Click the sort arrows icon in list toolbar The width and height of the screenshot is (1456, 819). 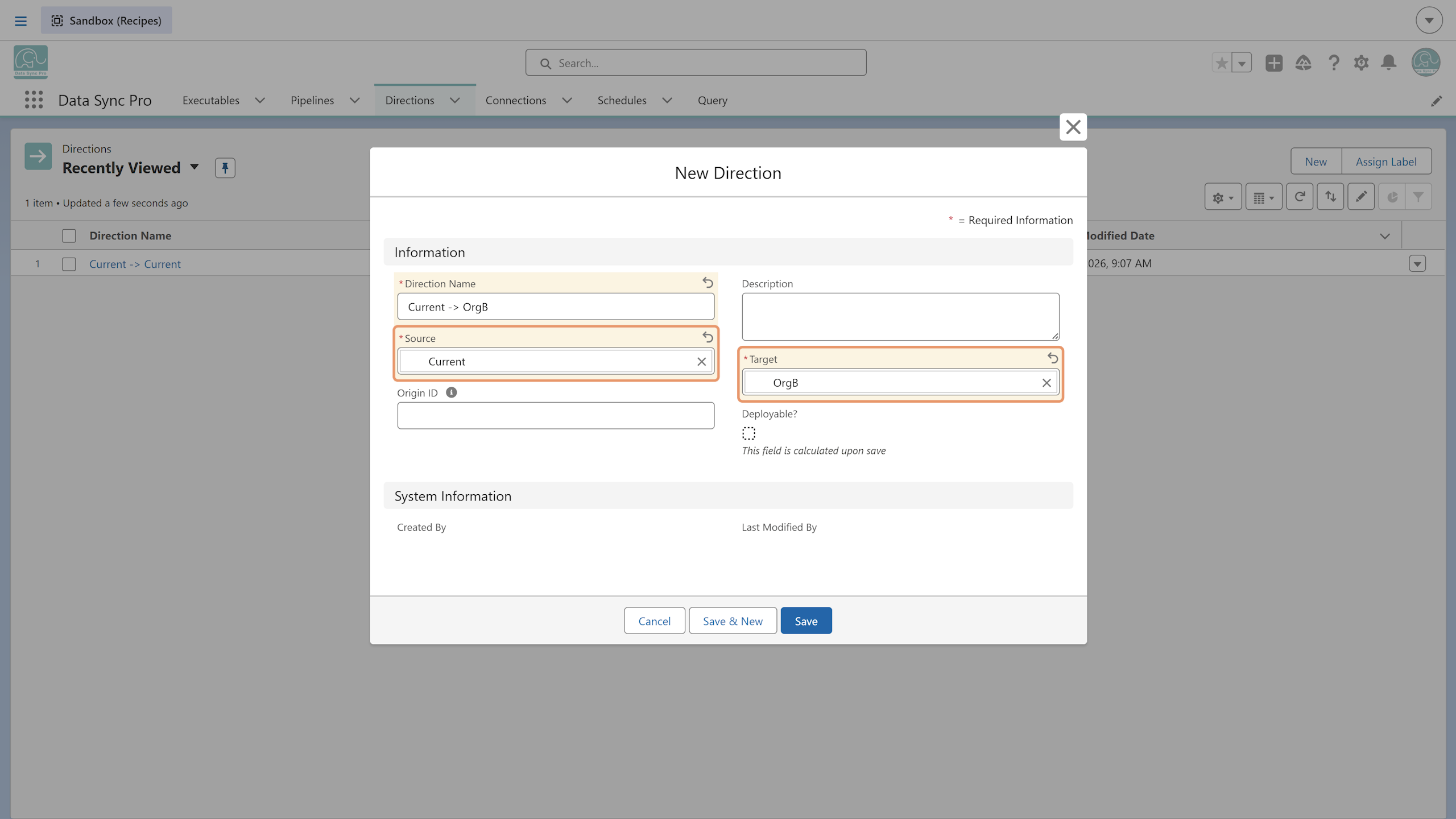click(x=1330, y=197)
